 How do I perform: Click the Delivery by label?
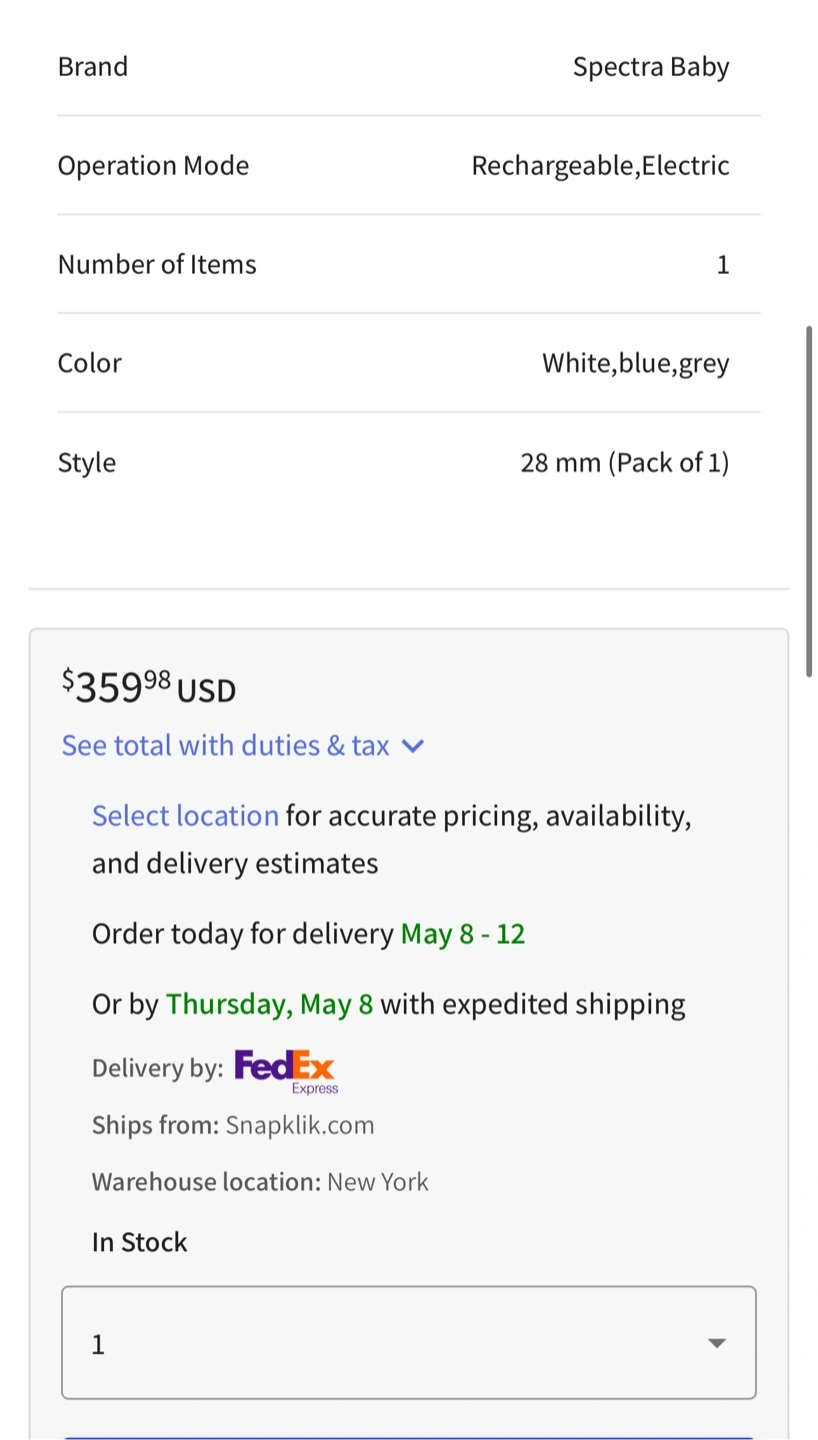(x=157, y=1068)
